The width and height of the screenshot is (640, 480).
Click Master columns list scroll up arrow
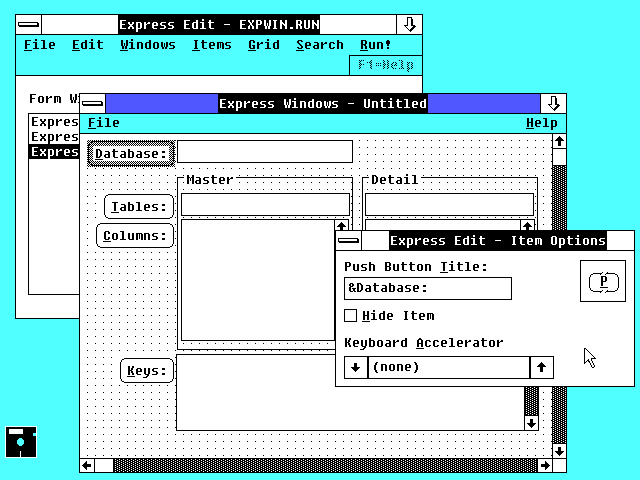(342, 225)
